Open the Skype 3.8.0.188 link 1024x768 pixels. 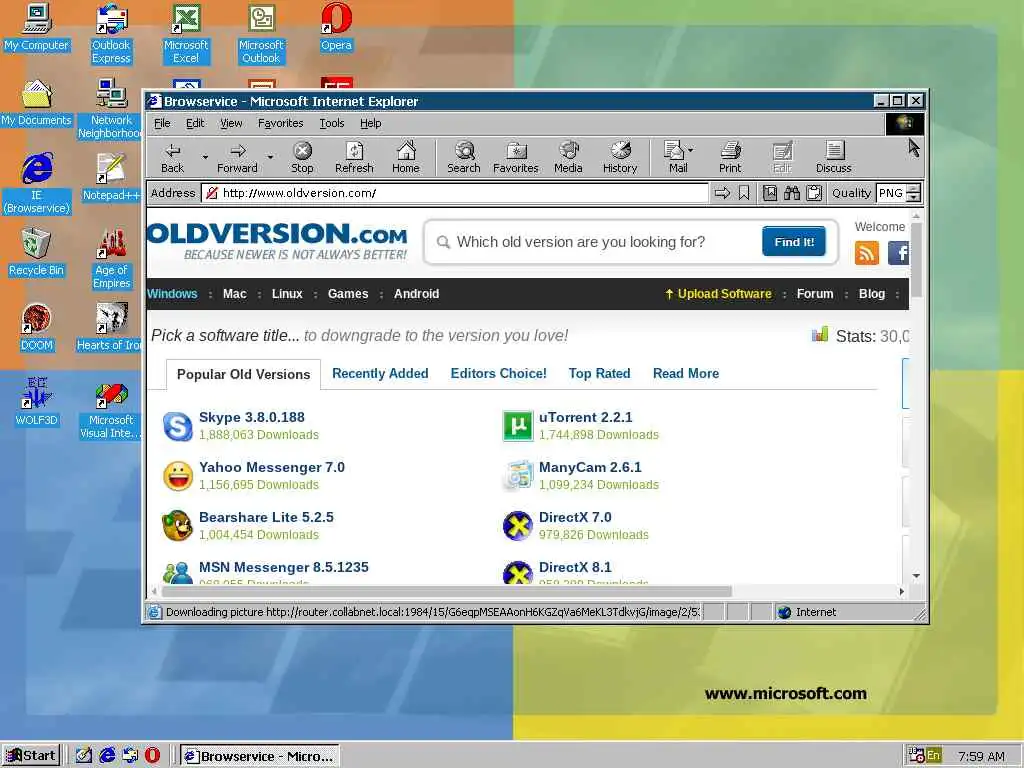point(251,417)
